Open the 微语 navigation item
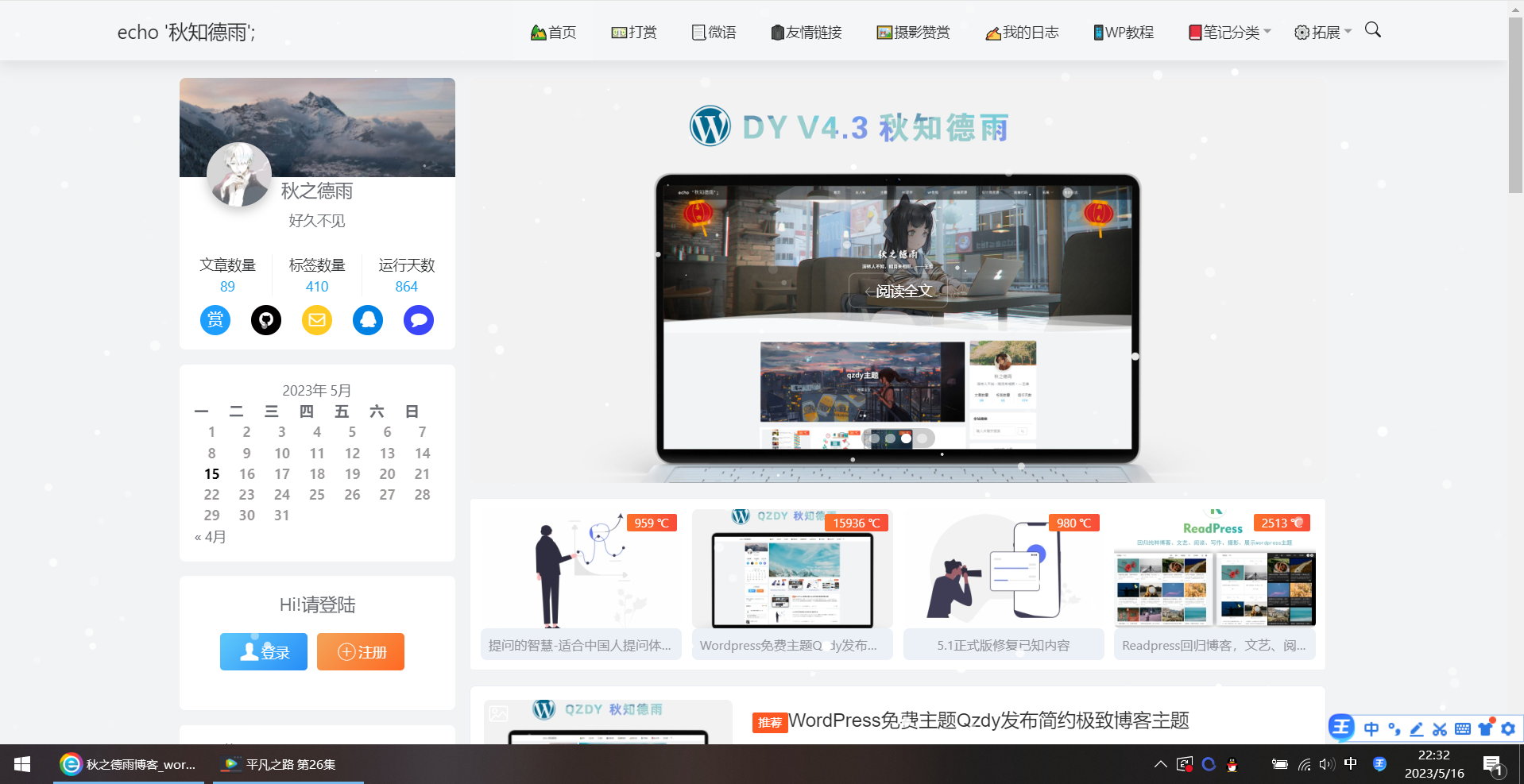Viewport: 1524px width, 784px height. coord(714,33)
